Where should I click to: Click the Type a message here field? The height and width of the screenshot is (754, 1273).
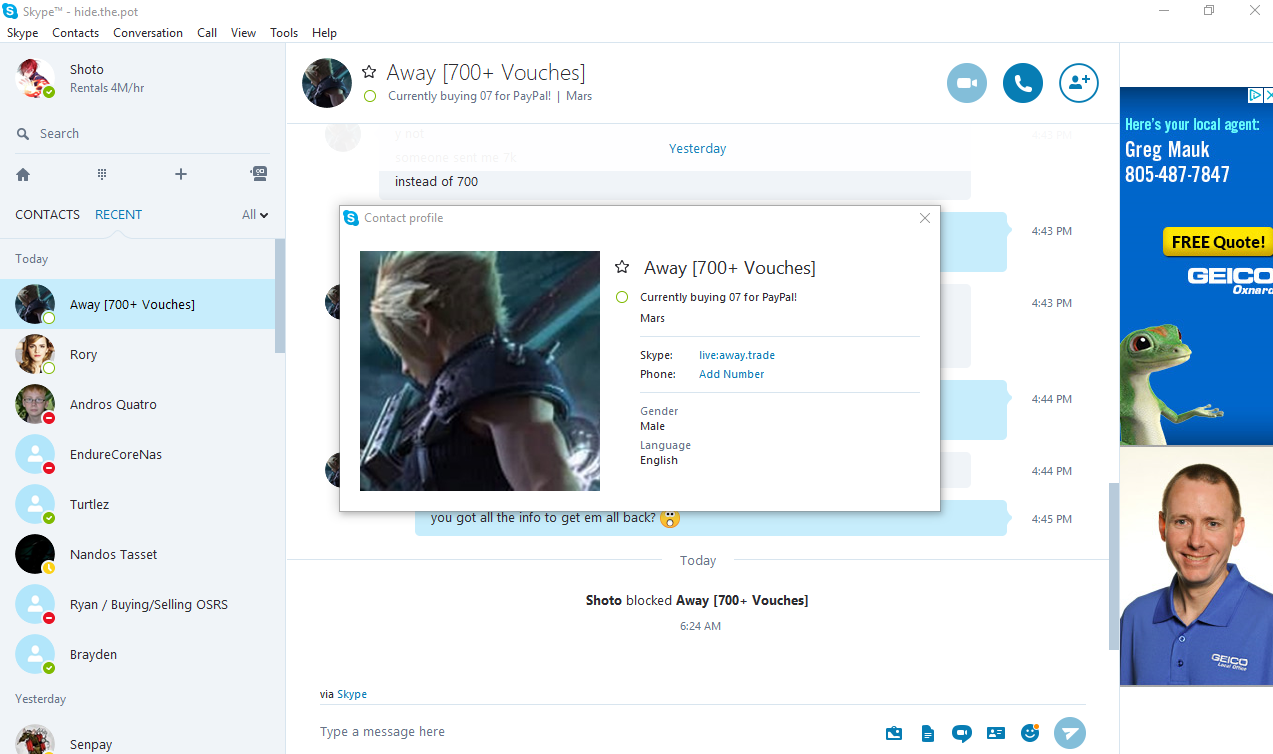595,732
